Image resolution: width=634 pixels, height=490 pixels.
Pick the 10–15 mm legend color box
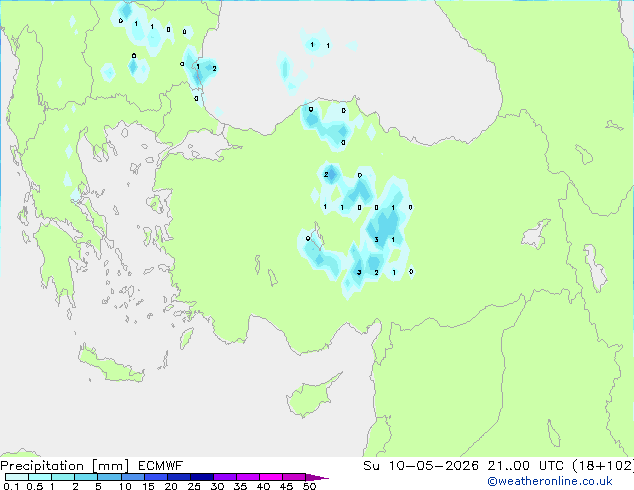pos(133,477)
